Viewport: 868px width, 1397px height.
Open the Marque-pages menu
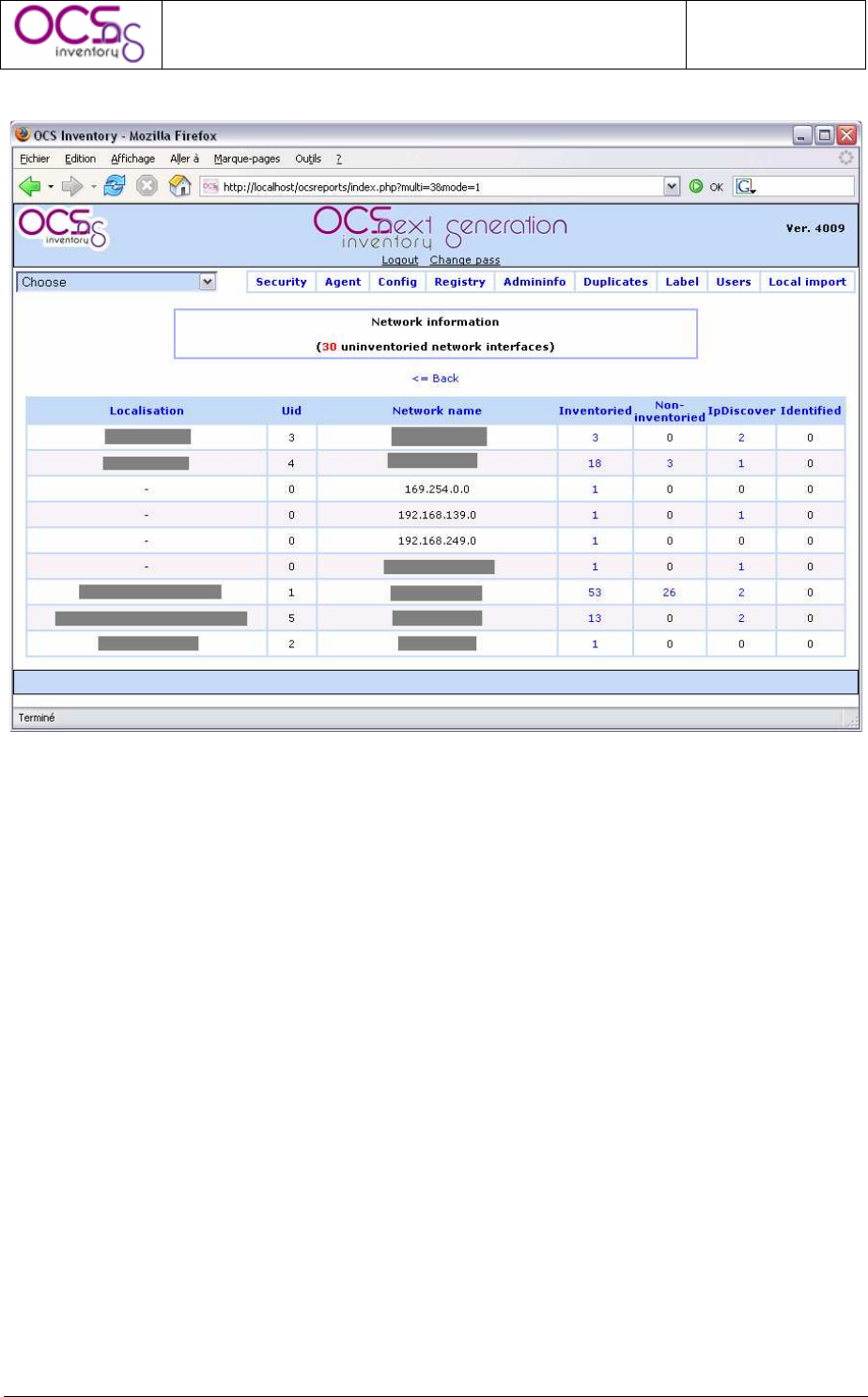coord(247,159)
